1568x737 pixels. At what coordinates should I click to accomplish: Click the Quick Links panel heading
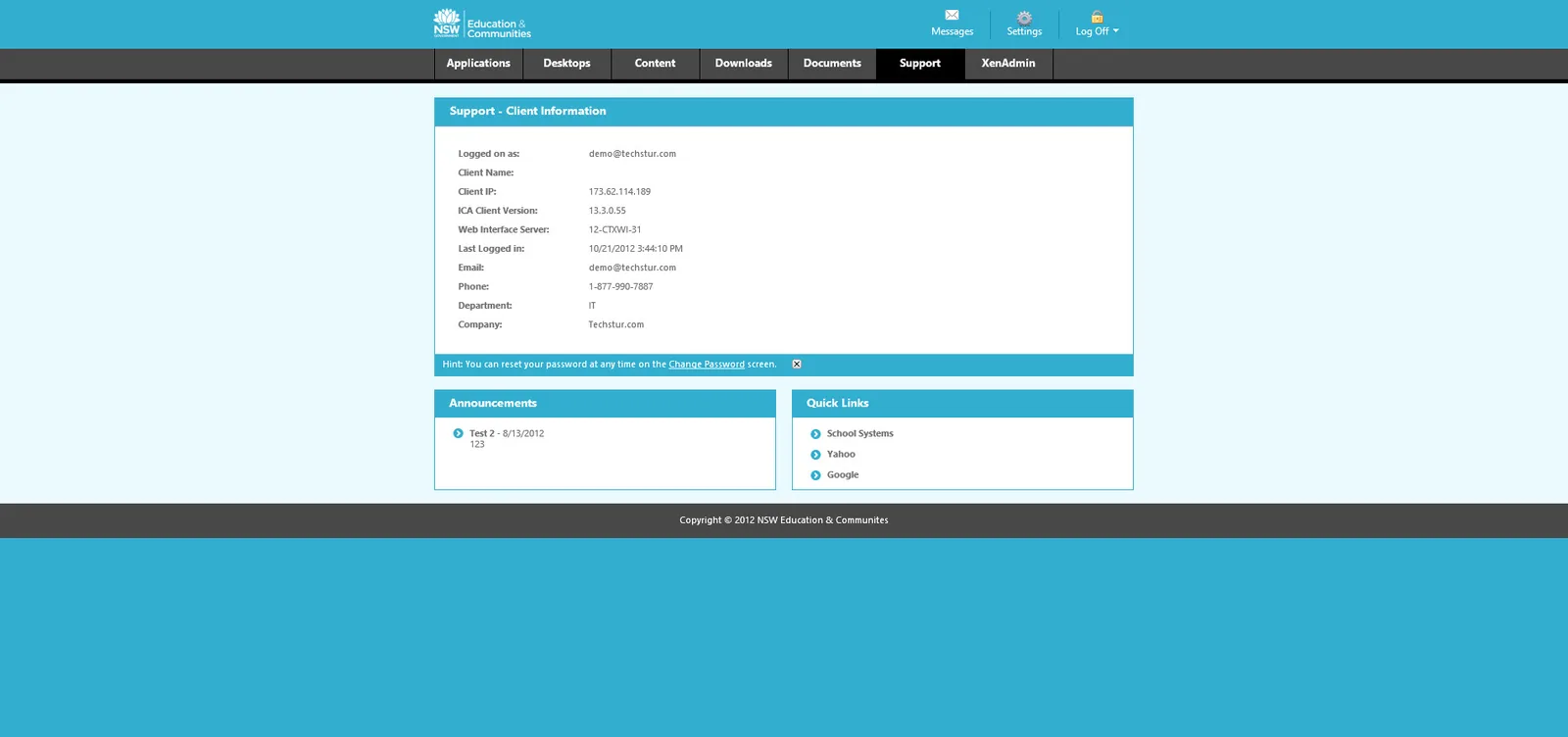[x=838, y=404]
